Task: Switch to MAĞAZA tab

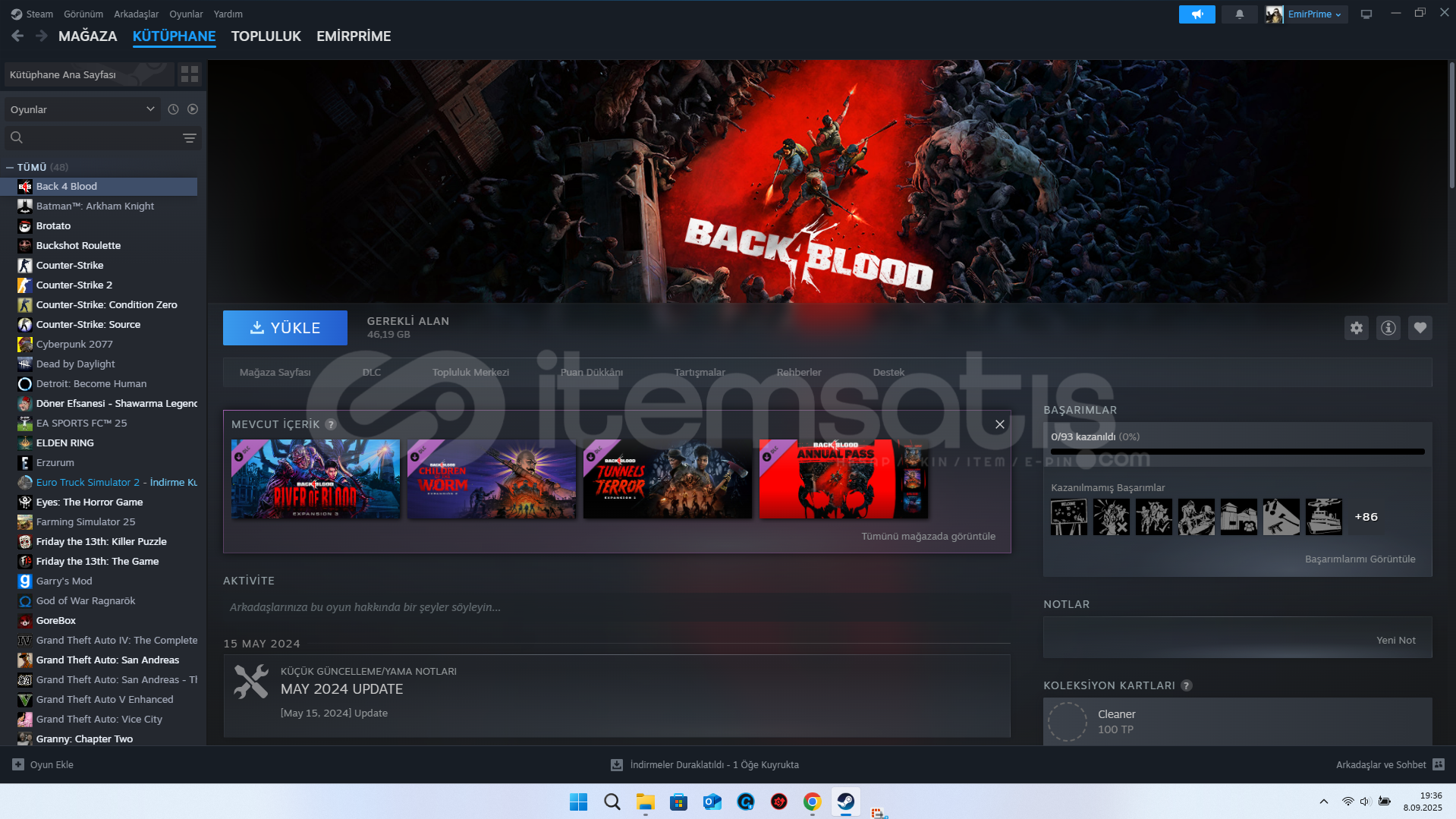Action: 88,36
